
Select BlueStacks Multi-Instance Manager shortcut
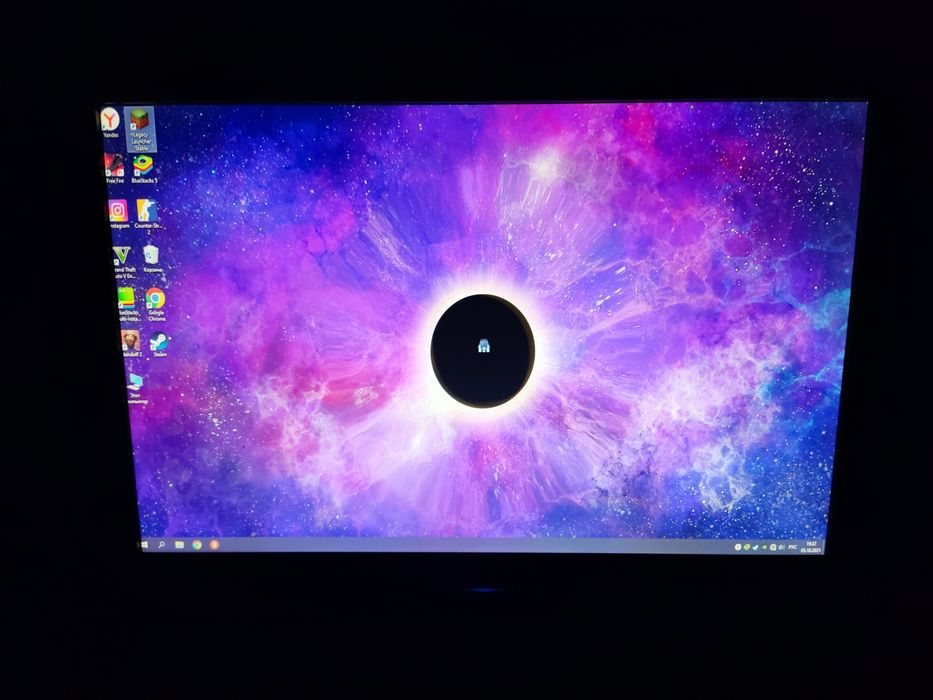[127, 305]
